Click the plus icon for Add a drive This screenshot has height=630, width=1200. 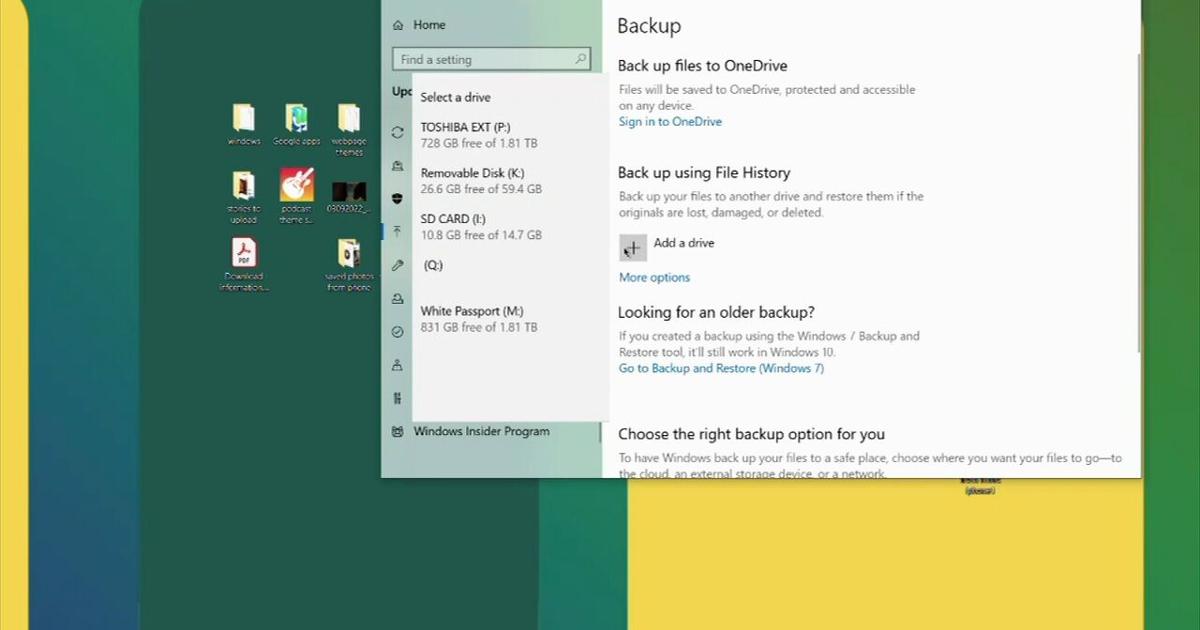point(632,248)
